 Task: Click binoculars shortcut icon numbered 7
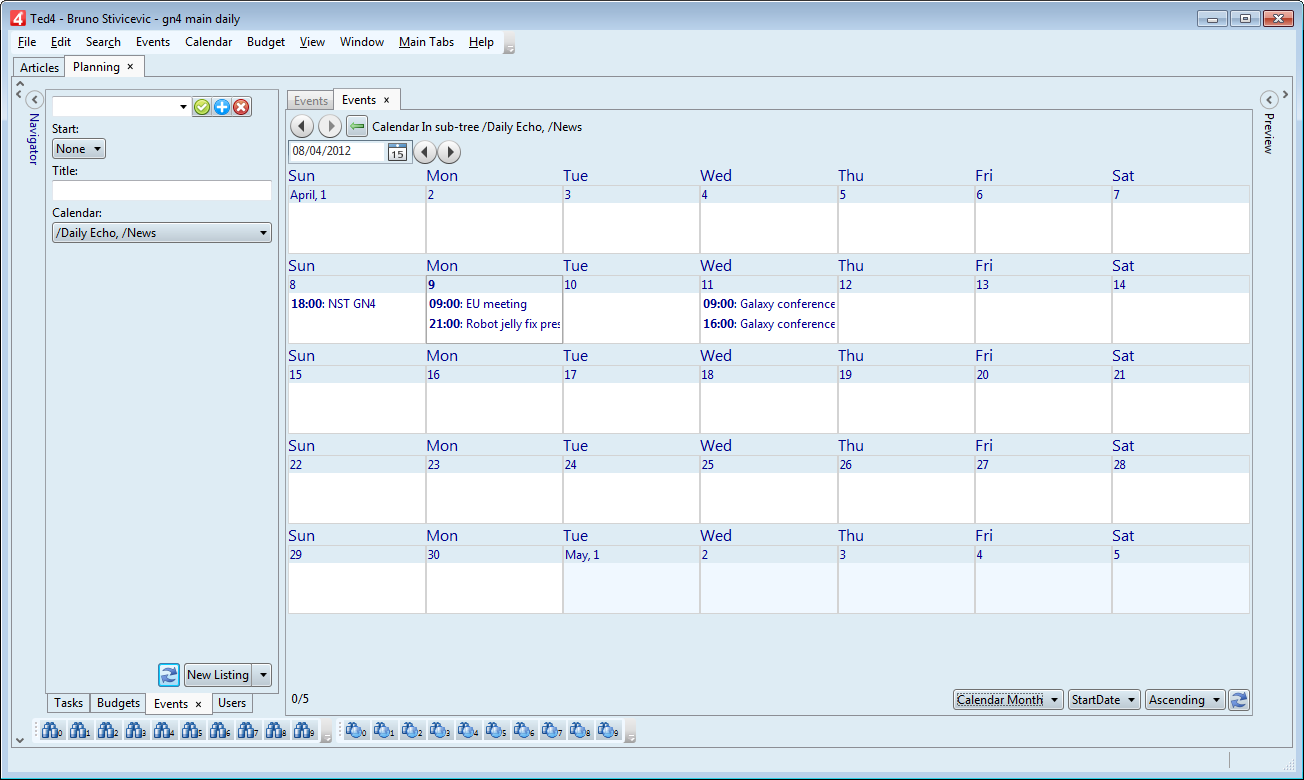coord(247,732)
